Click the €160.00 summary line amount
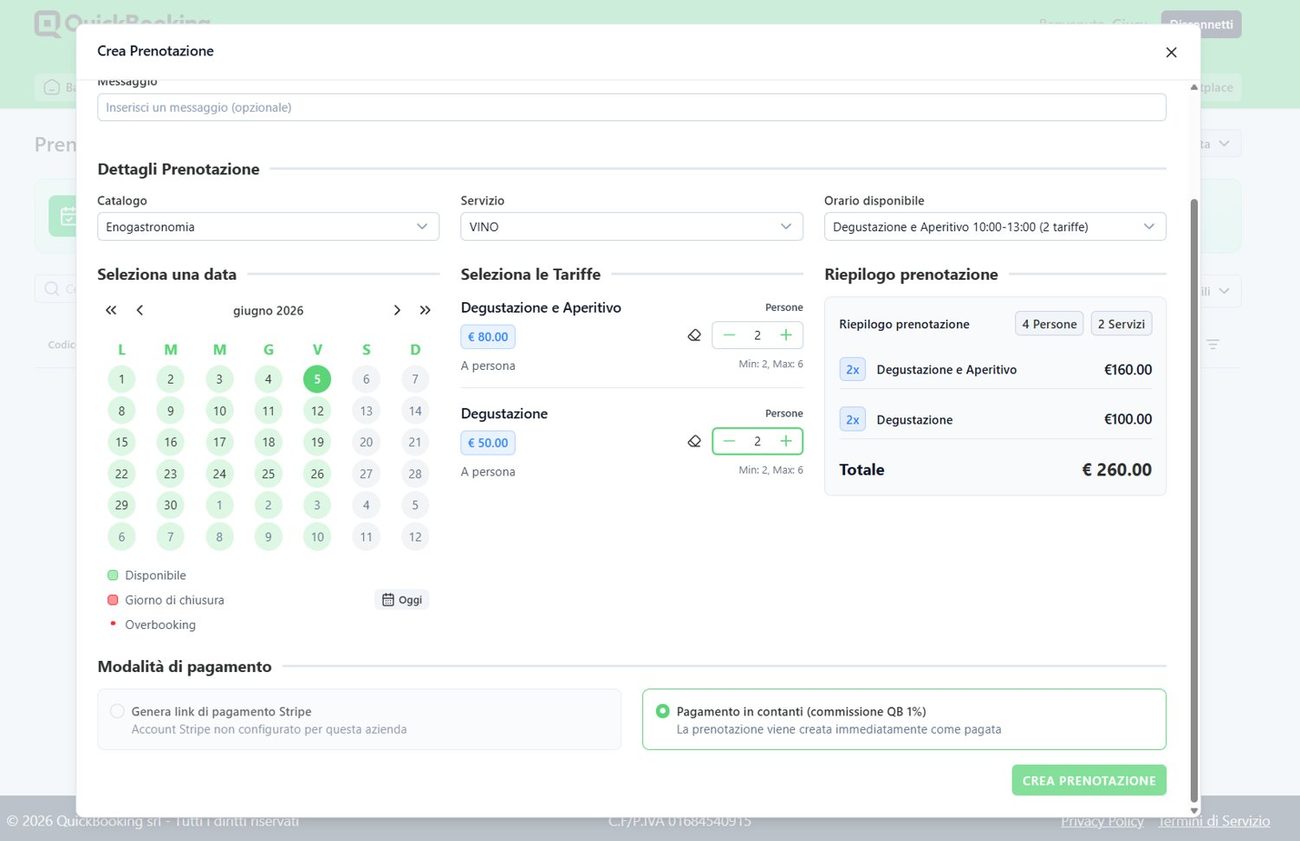The image size is (1300, 841). pos(1128,370)
